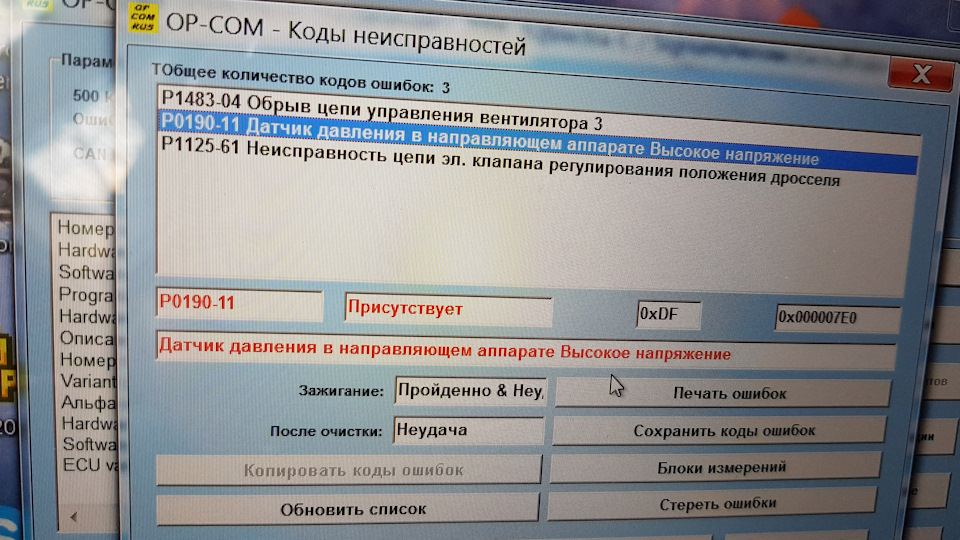Screen dimensions: 960x540
Task: Click the P0190-11 code field
Action: click(x=239, y=304)
